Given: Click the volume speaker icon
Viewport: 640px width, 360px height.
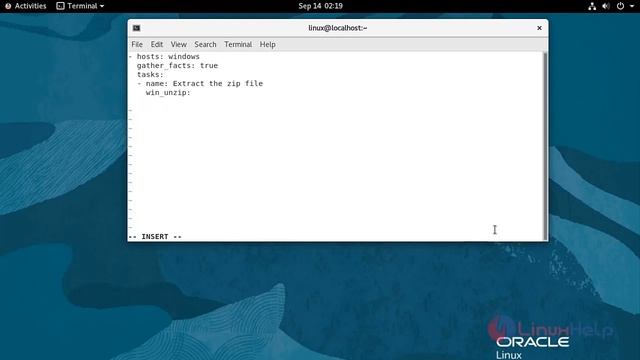Looking at the screenshot, I should point(606,6).
